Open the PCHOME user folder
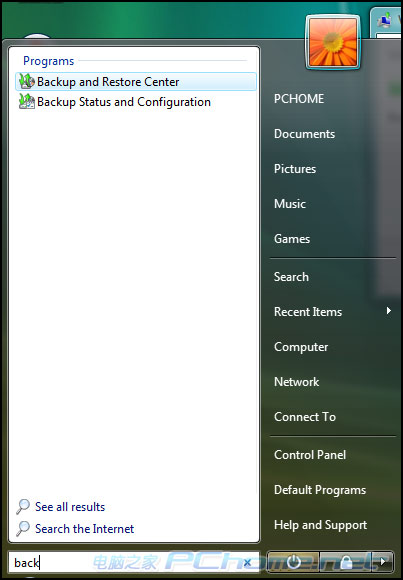 click(299, 99)
